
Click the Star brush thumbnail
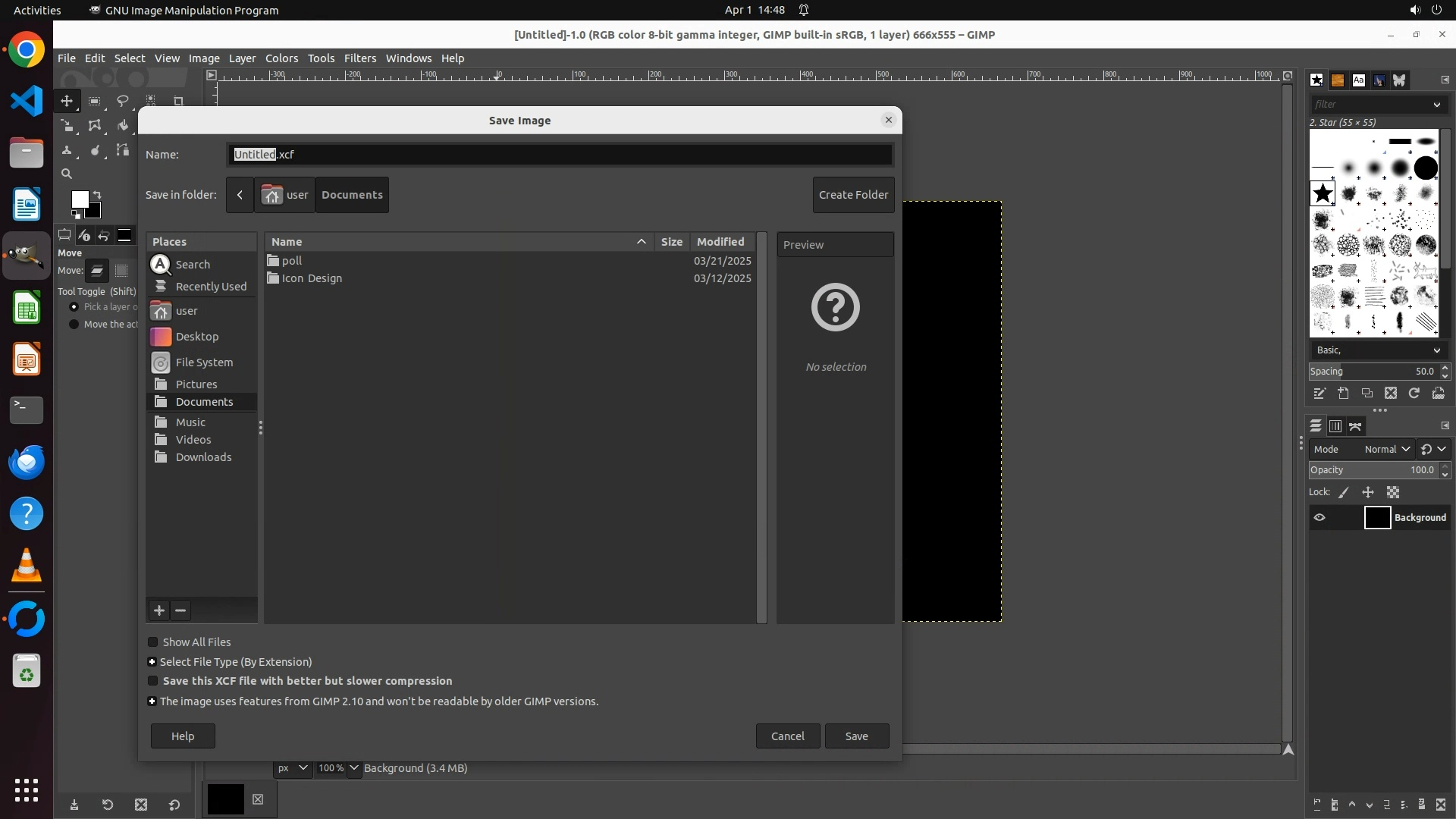tap(1323, 194)
